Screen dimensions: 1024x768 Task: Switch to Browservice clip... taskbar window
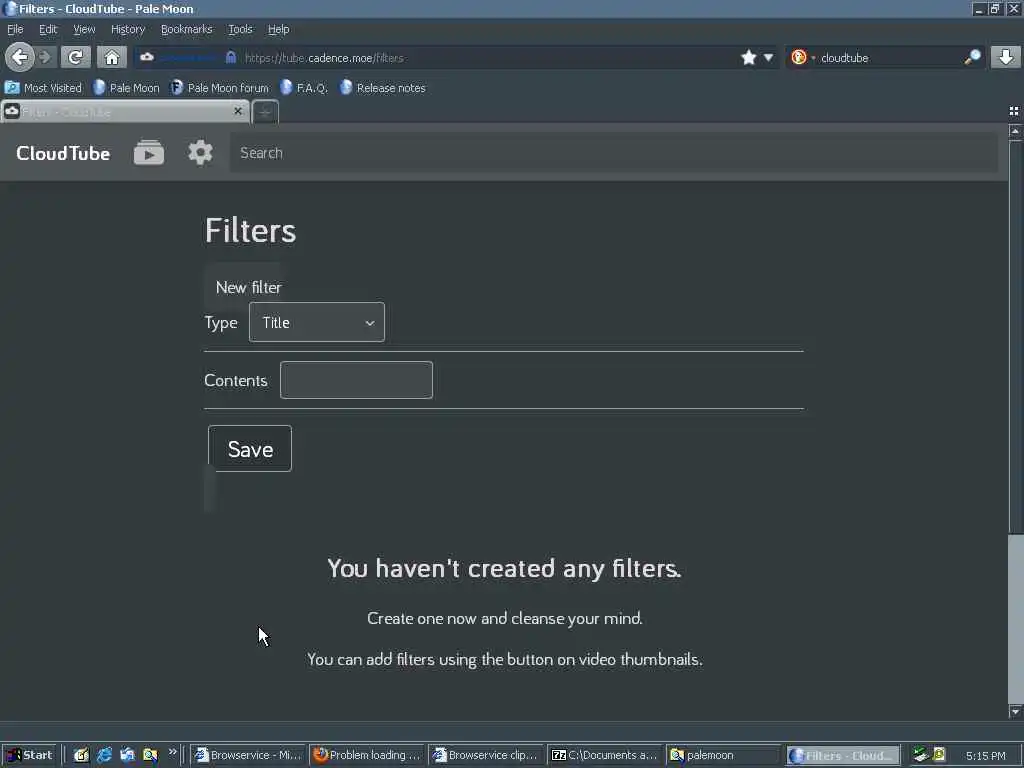(x=487, y=755)
